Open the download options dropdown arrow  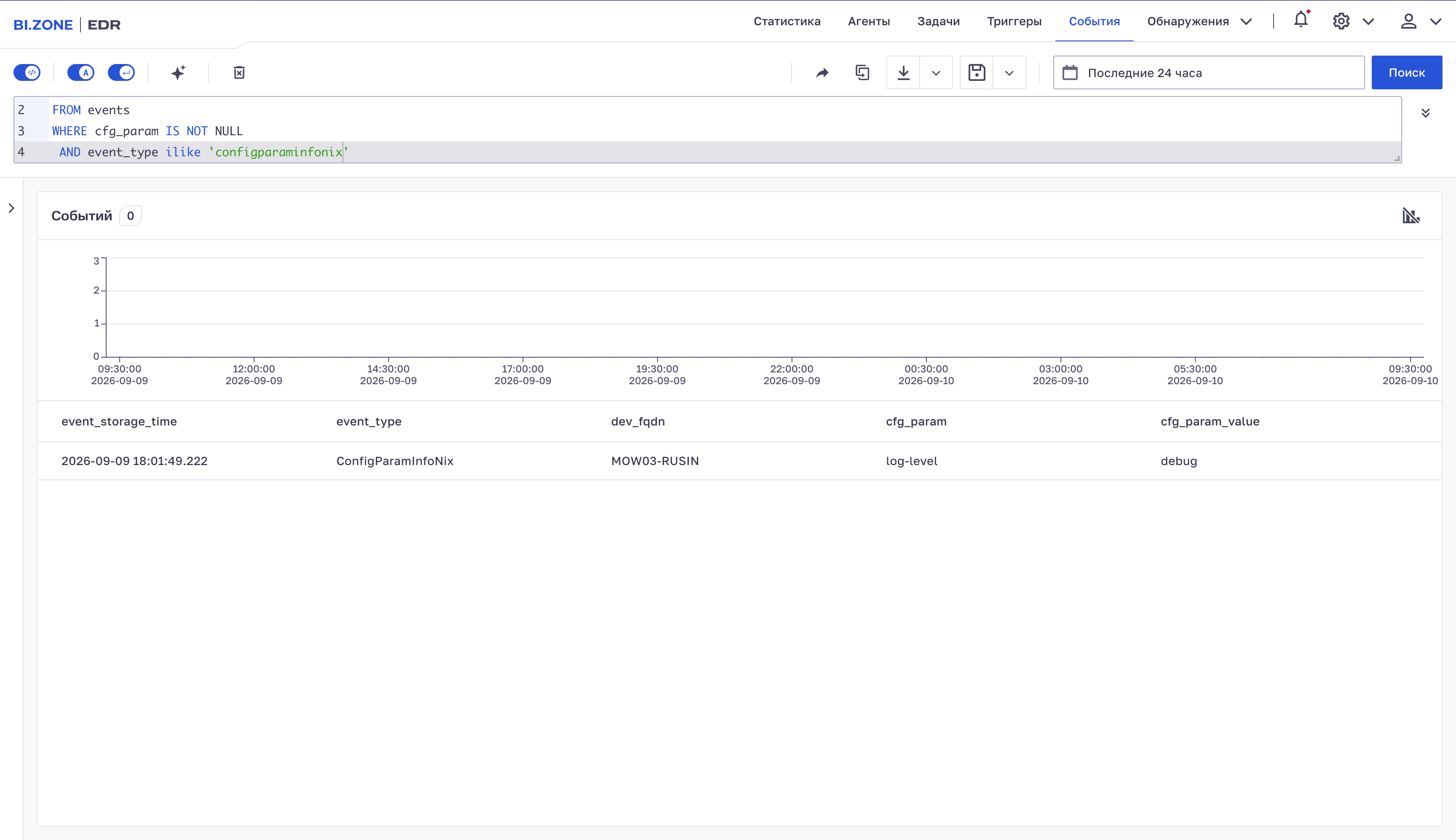(936, 73)
